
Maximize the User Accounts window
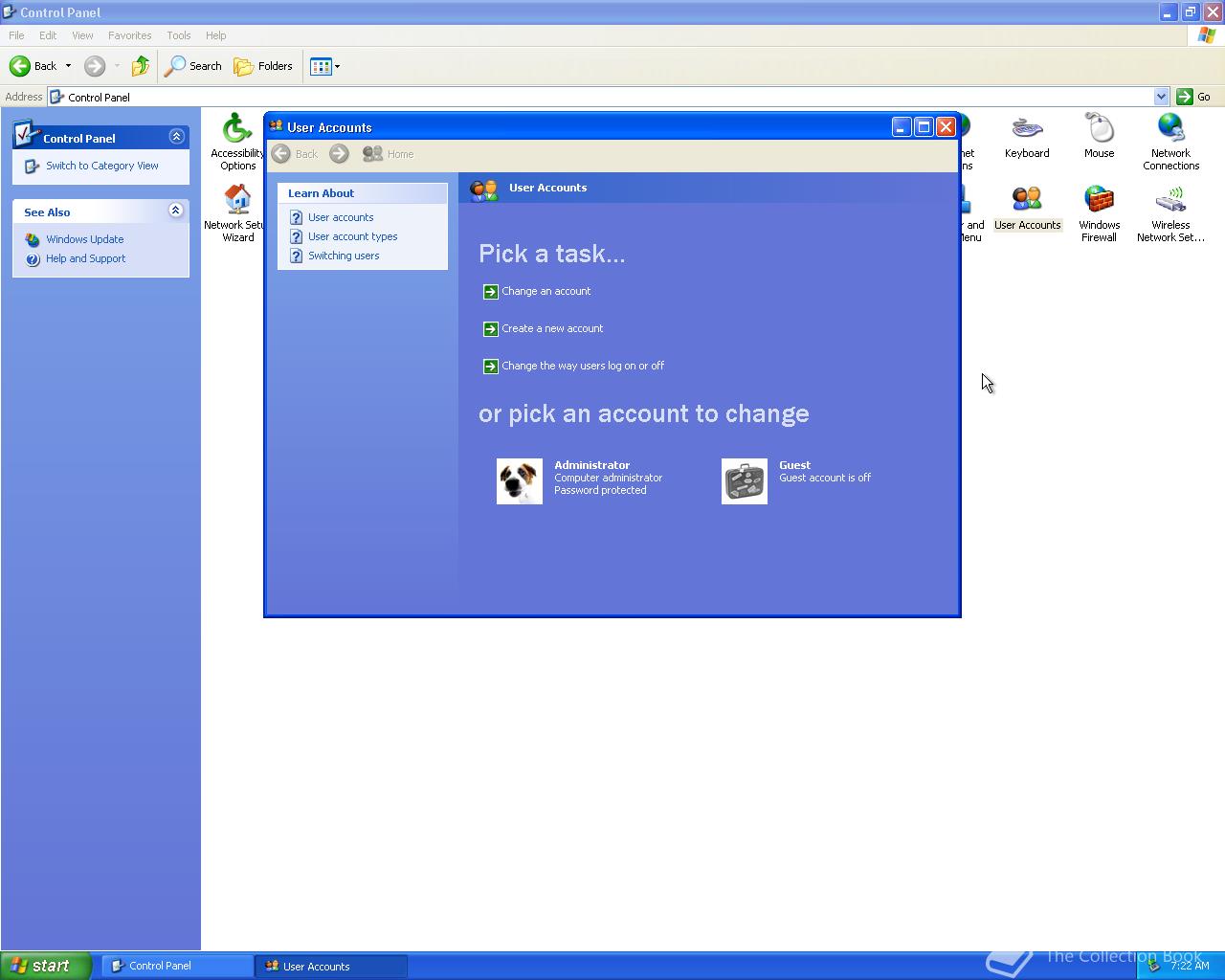point(924,126)
